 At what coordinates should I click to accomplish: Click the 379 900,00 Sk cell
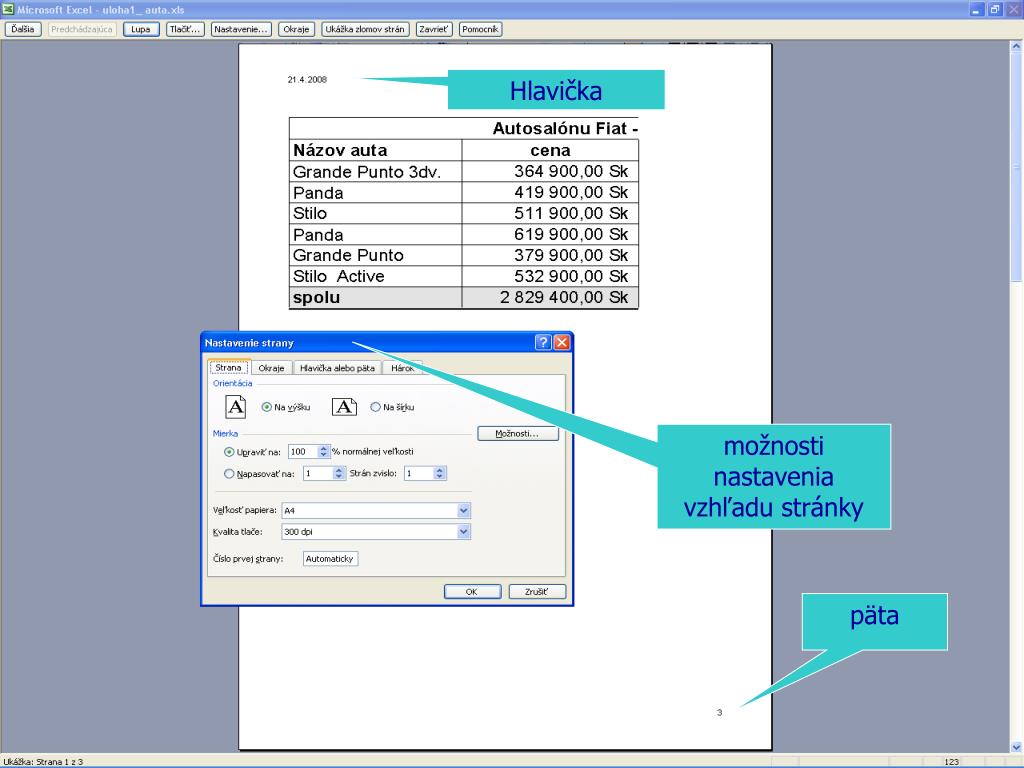(x=551, y=255)
